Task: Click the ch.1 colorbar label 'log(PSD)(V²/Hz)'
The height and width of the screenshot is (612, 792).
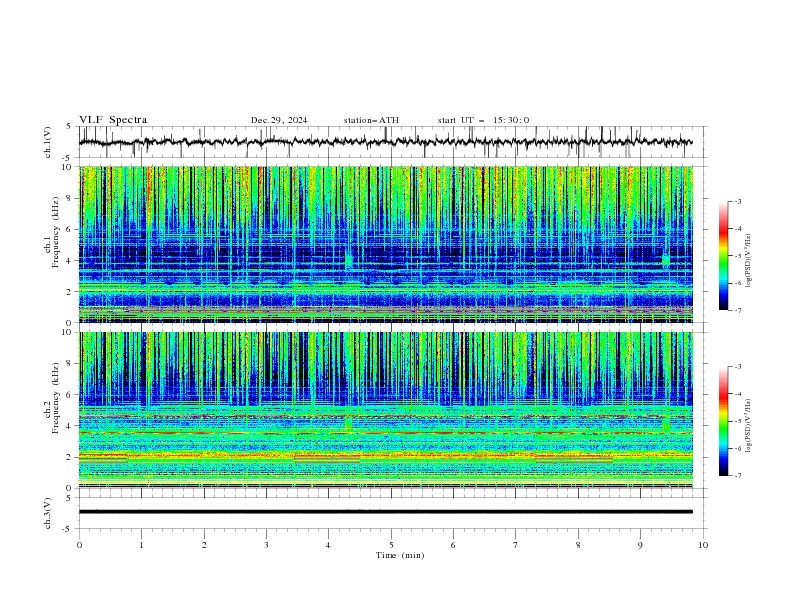Action: pyautogui.click(x=749, y=261)
